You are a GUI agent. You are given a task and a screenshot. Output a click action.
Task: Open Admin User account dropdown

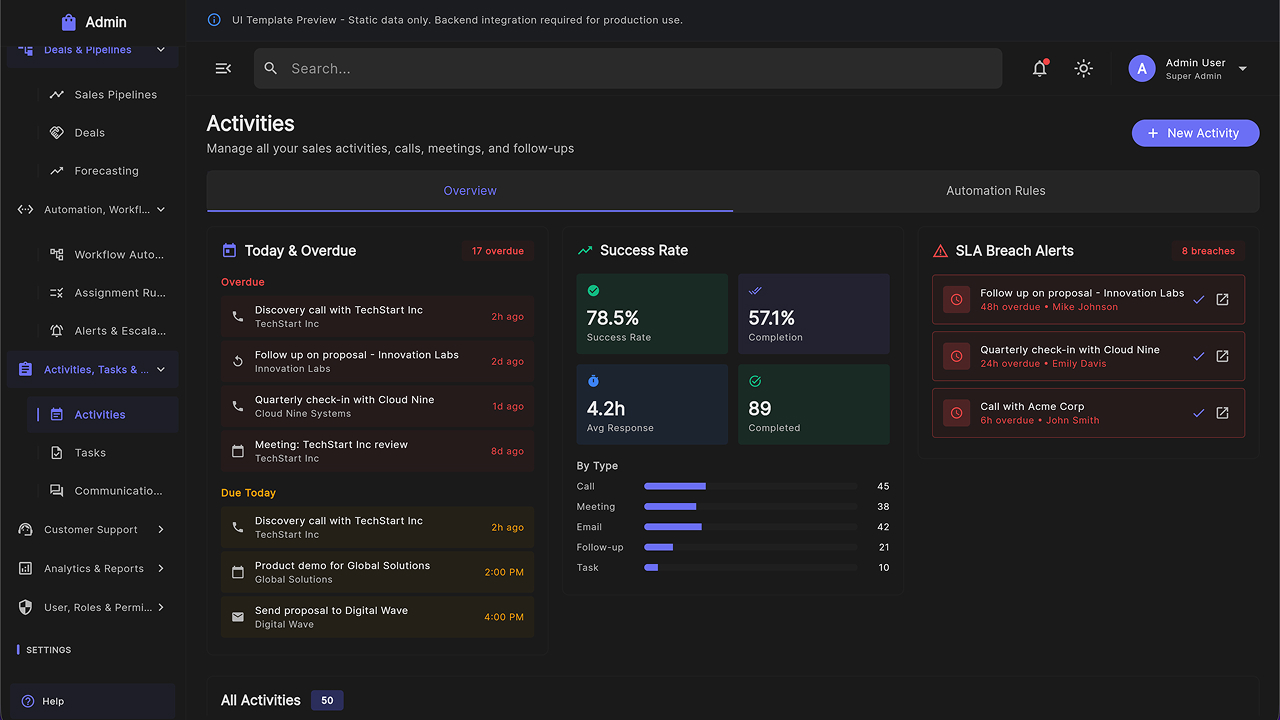(1189, 68)
